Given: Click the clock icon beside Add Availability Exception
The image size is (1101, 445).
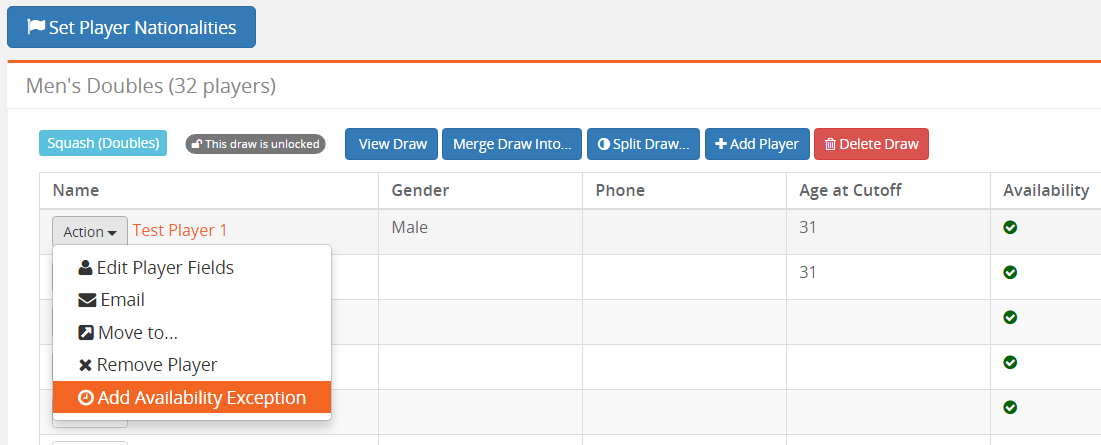Looking at the screenshot, I should (86, 398).
